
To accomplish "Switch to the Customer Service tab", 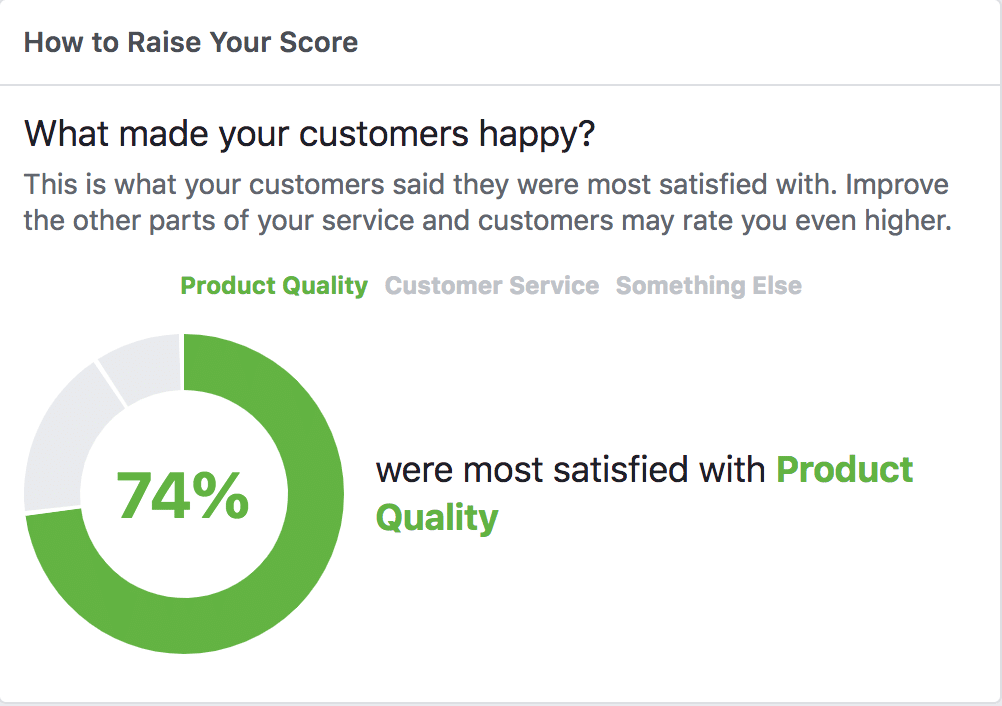I will [x=492, y=286].
